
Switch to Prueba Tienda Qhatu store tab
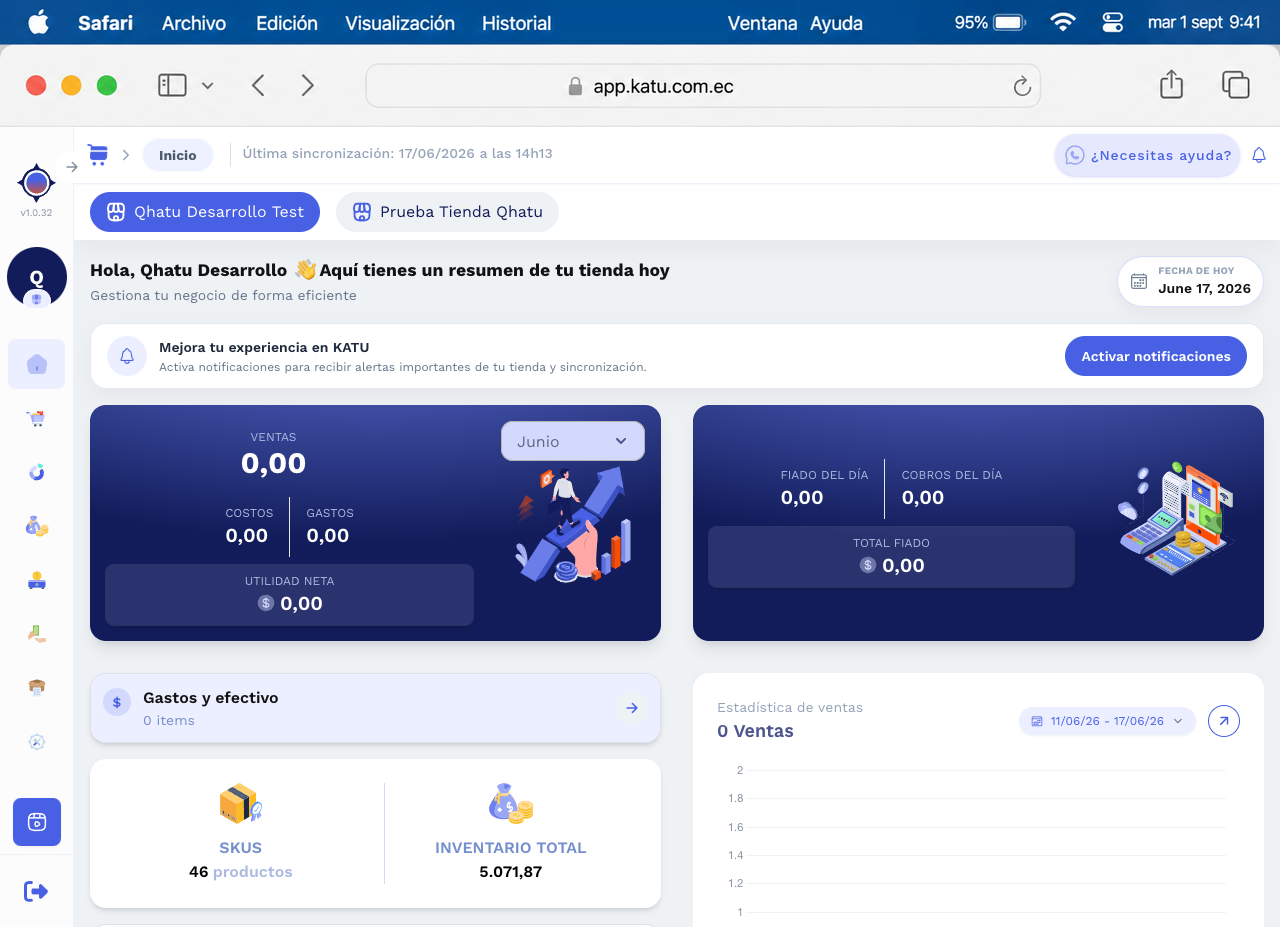tap(447, 212)
